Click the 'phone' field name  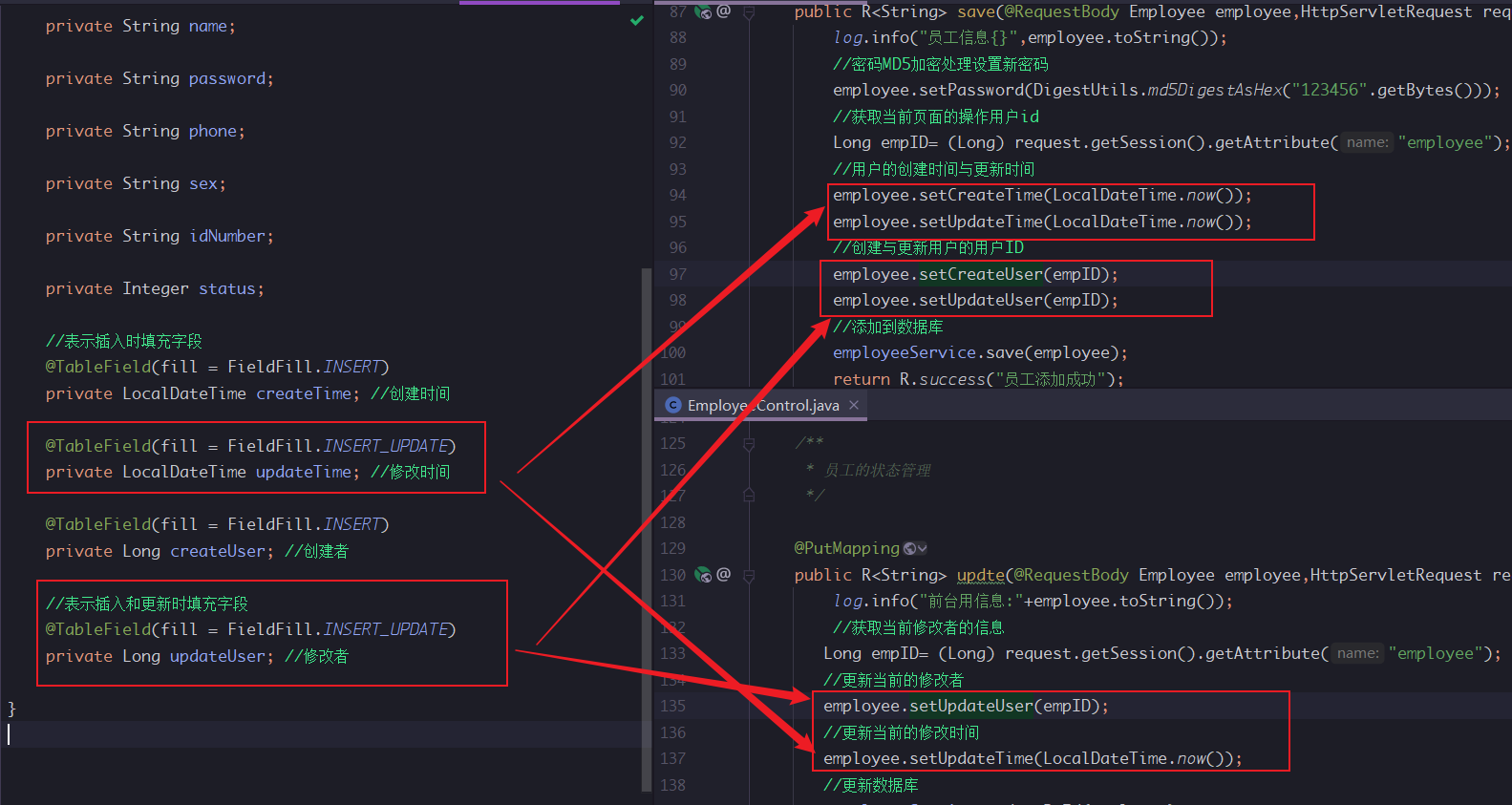point(213,131)
